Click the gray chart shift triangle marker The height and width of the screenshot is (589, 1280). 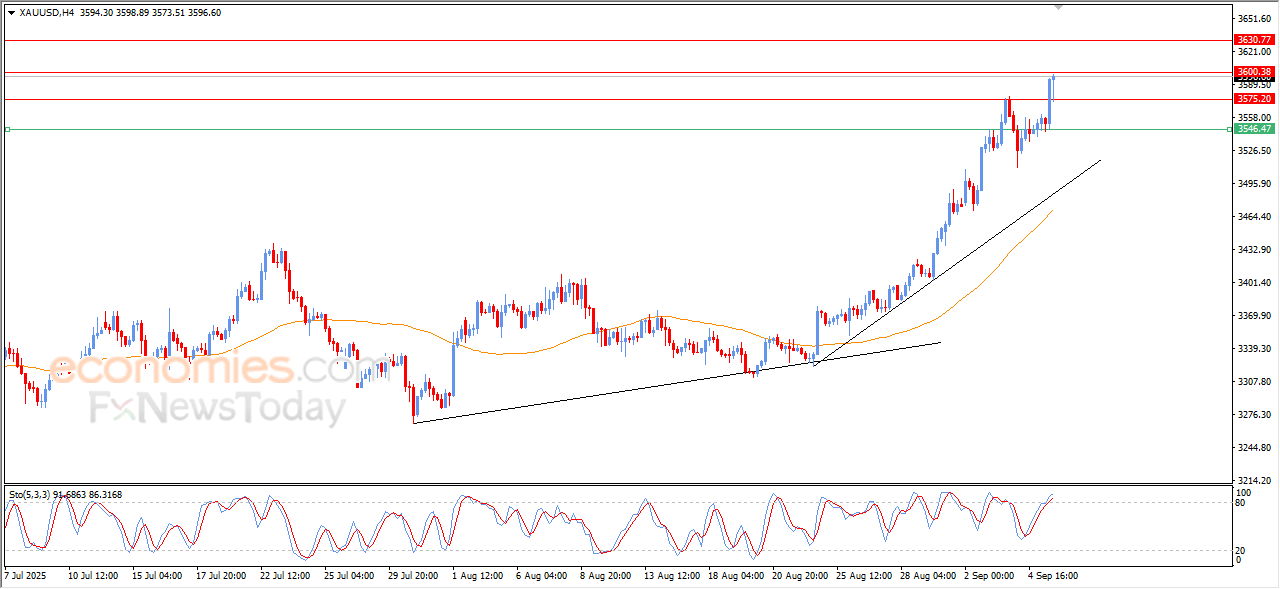coord(1059,7)
